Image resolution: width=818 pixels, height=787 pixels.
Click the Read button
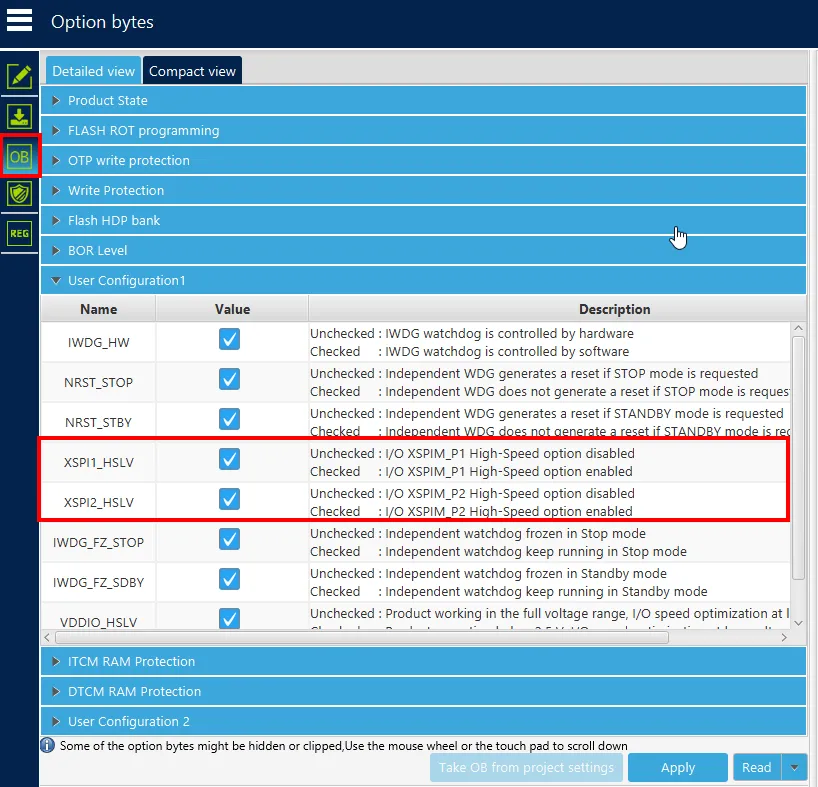click(x=756, y=767)
